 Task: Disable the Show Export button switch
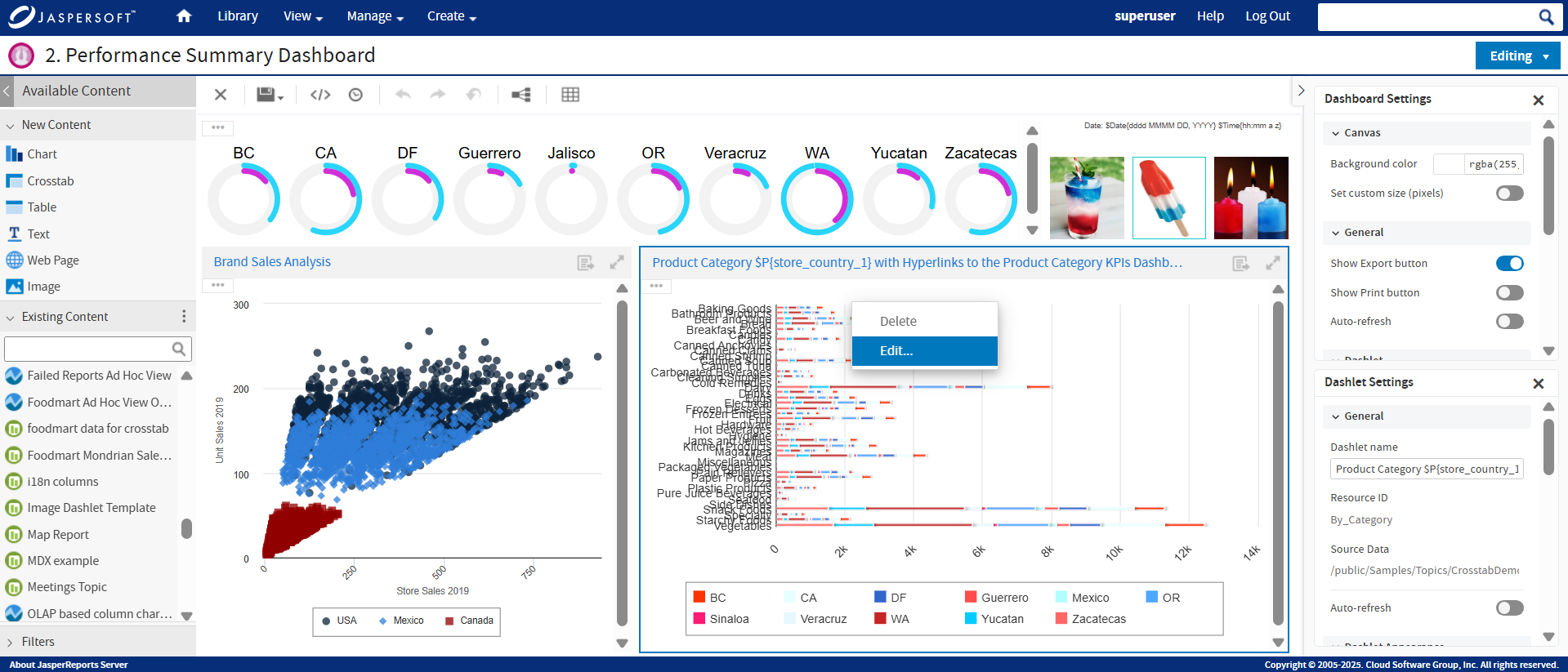click(1510, 264)
